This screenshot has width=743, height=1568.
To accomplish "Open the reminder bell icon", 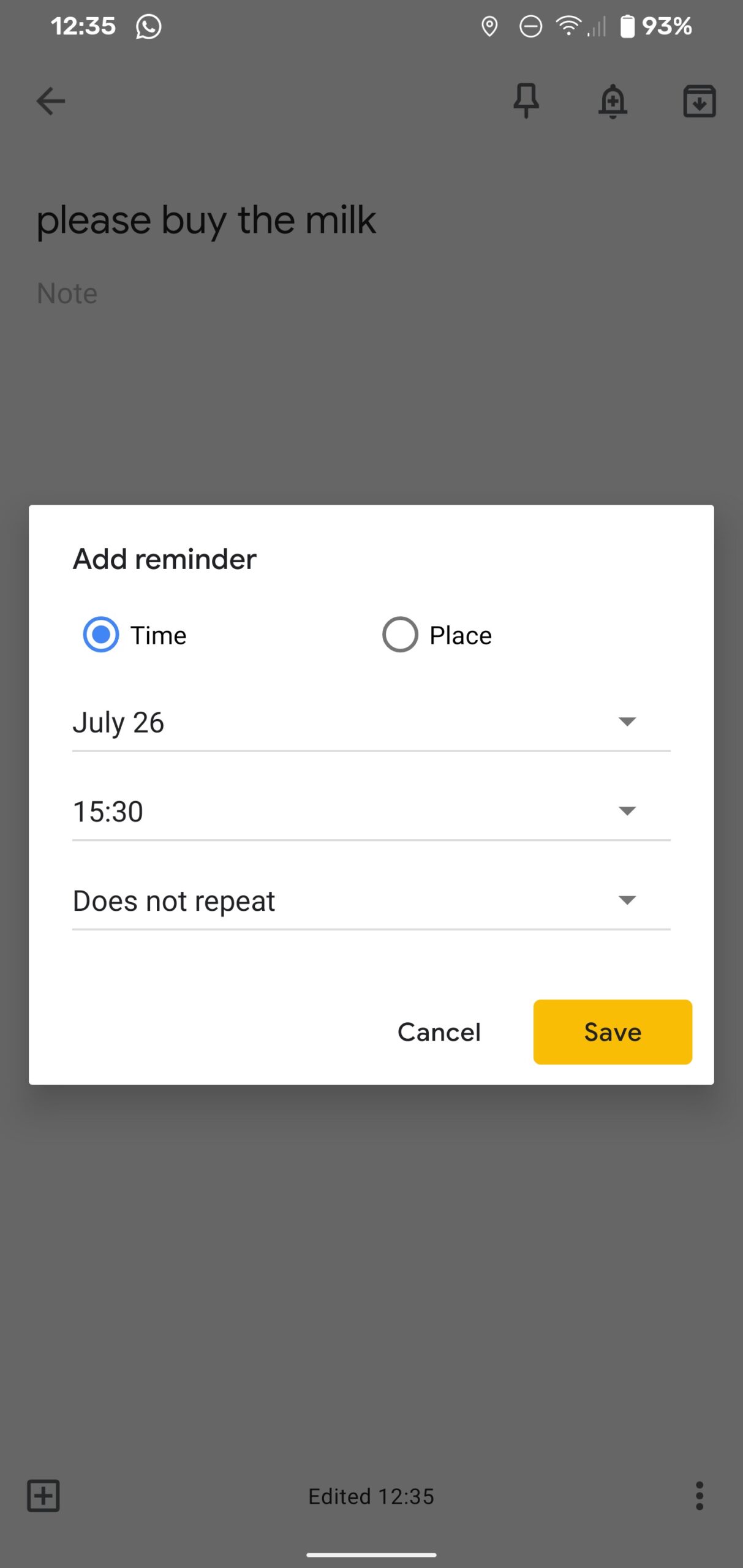I will pyautogui.click(x=613, y=101).
